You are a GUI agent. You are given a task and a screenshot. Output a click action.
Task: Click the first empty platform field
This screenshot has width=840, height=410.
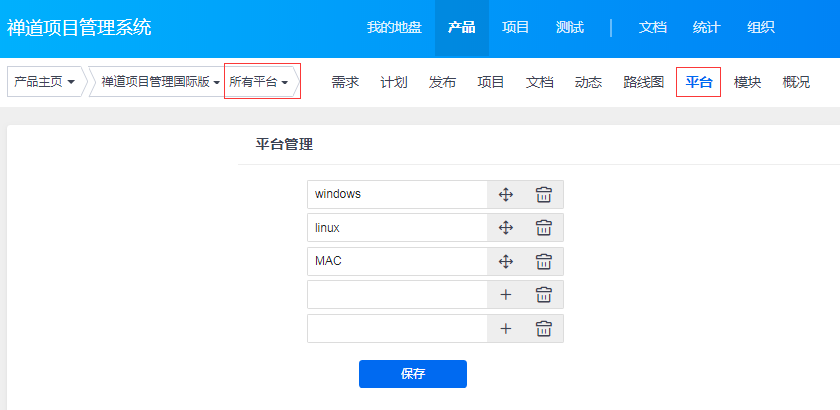[398, 295]
